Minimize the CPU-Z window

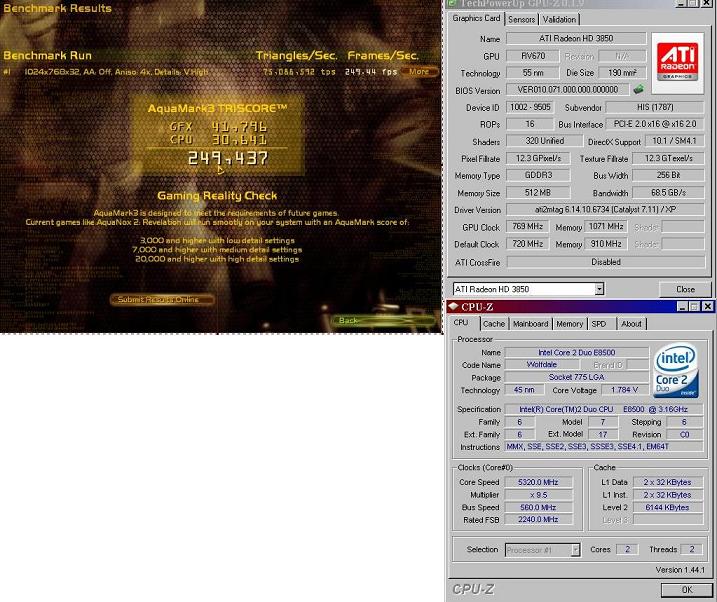point(682,306)
